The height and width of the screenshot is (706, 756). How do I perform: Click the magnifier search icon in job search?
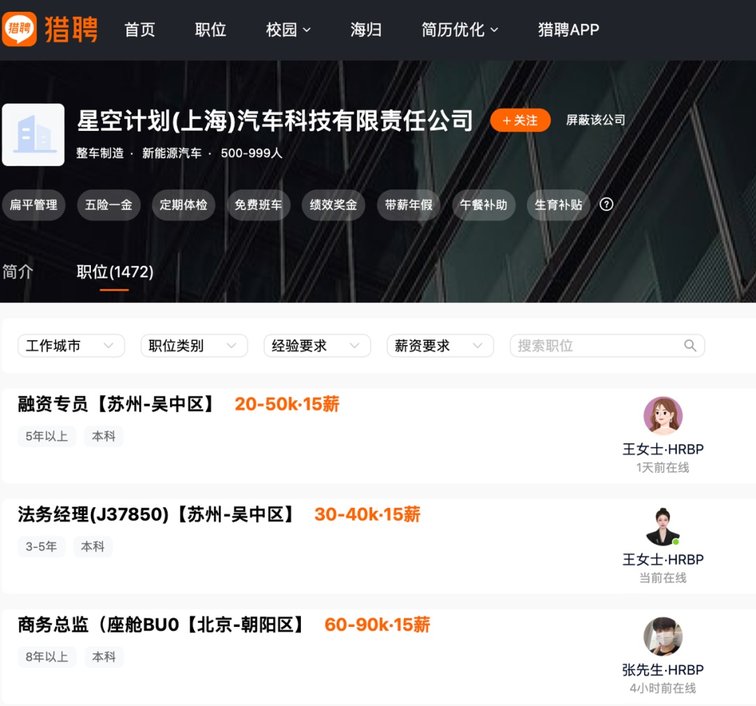point(690,346)
